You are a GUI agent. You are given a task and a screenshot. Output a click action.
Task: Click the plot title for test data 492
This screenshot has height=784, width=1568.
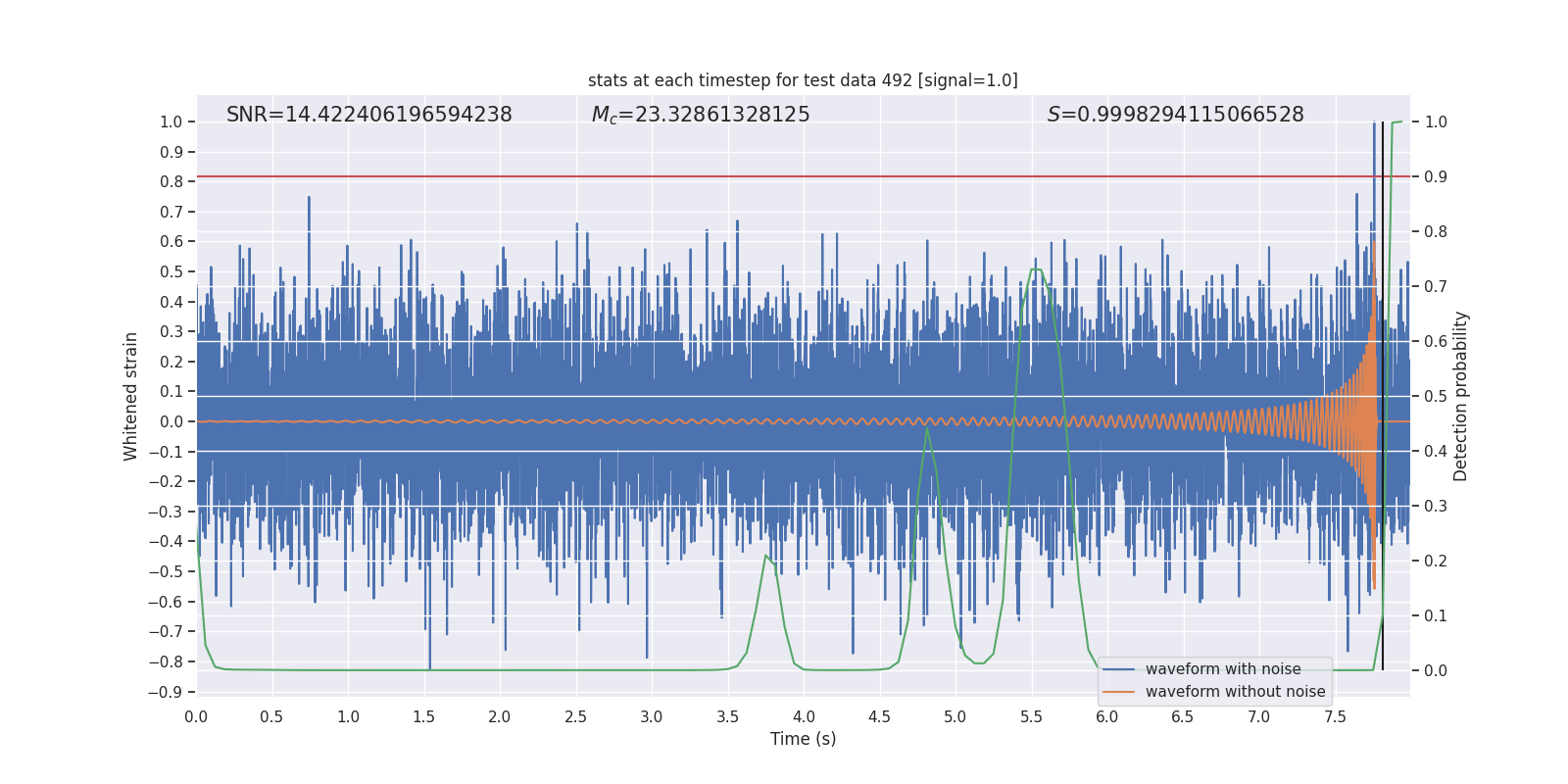point(803,80)
